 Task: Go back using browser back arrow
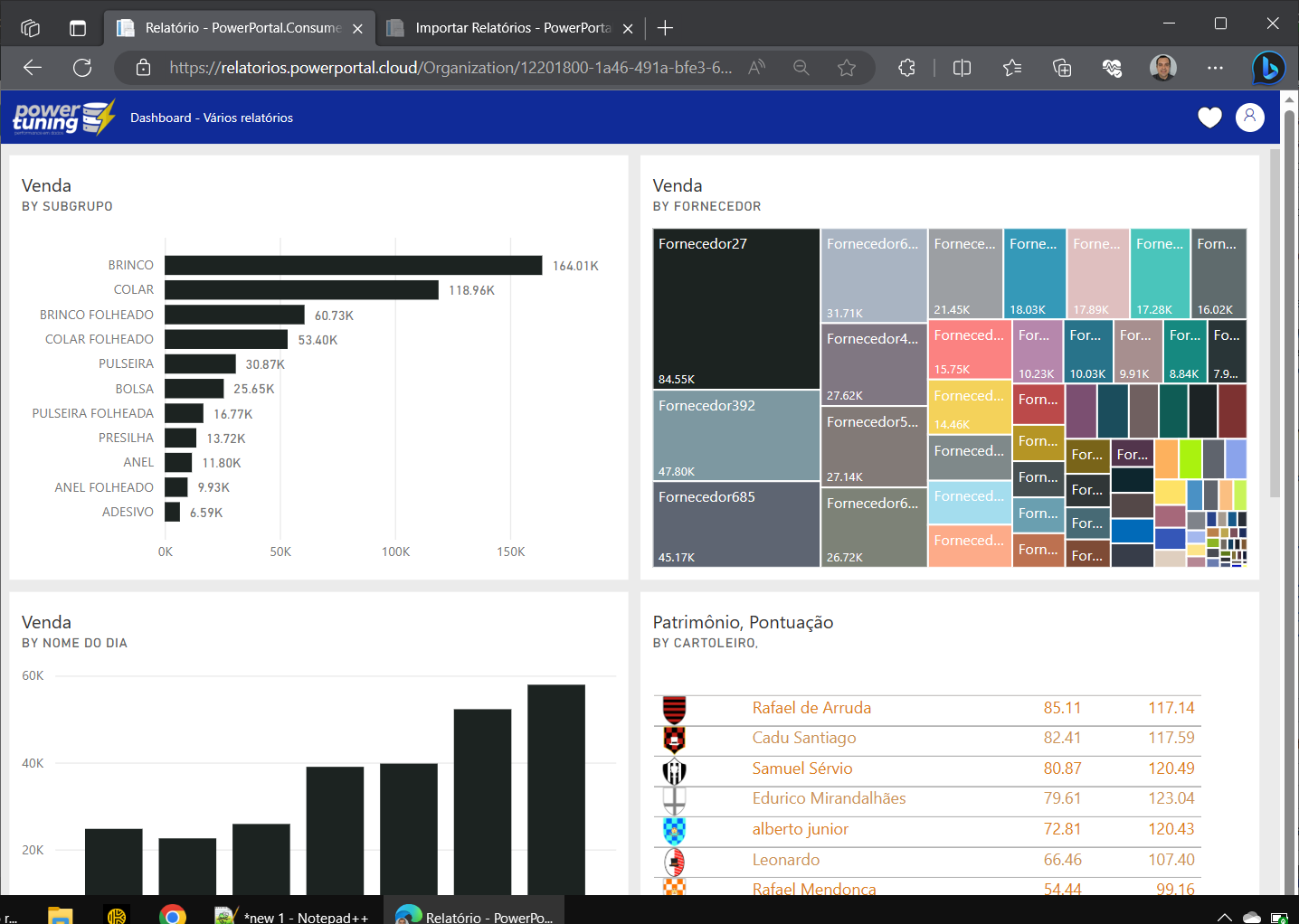(x=33, y=68)
